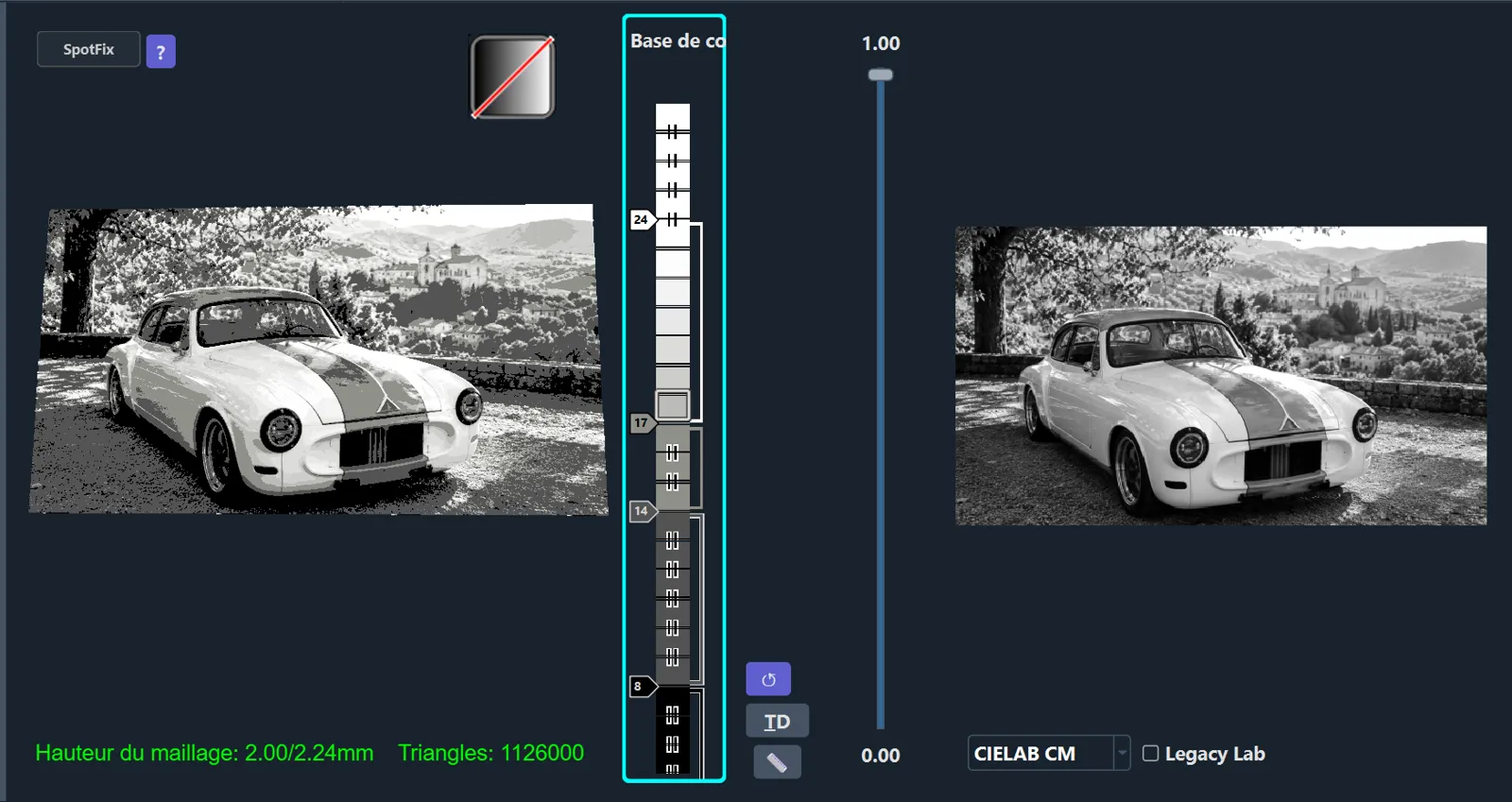
Task: Select the ruler tool icon below TD
Action: (x=777, y=762)
